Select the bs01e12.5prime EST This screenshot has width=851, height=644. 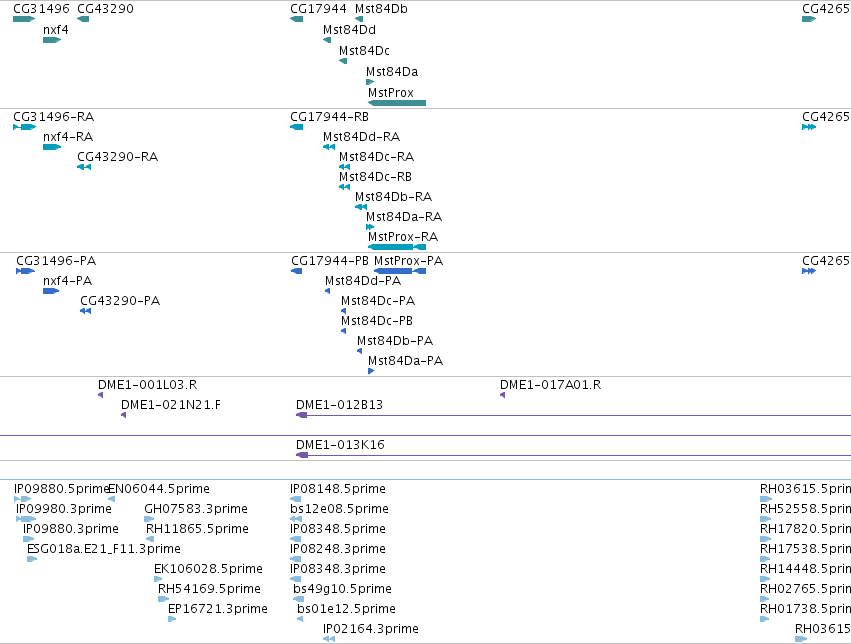tap(300, 620)
